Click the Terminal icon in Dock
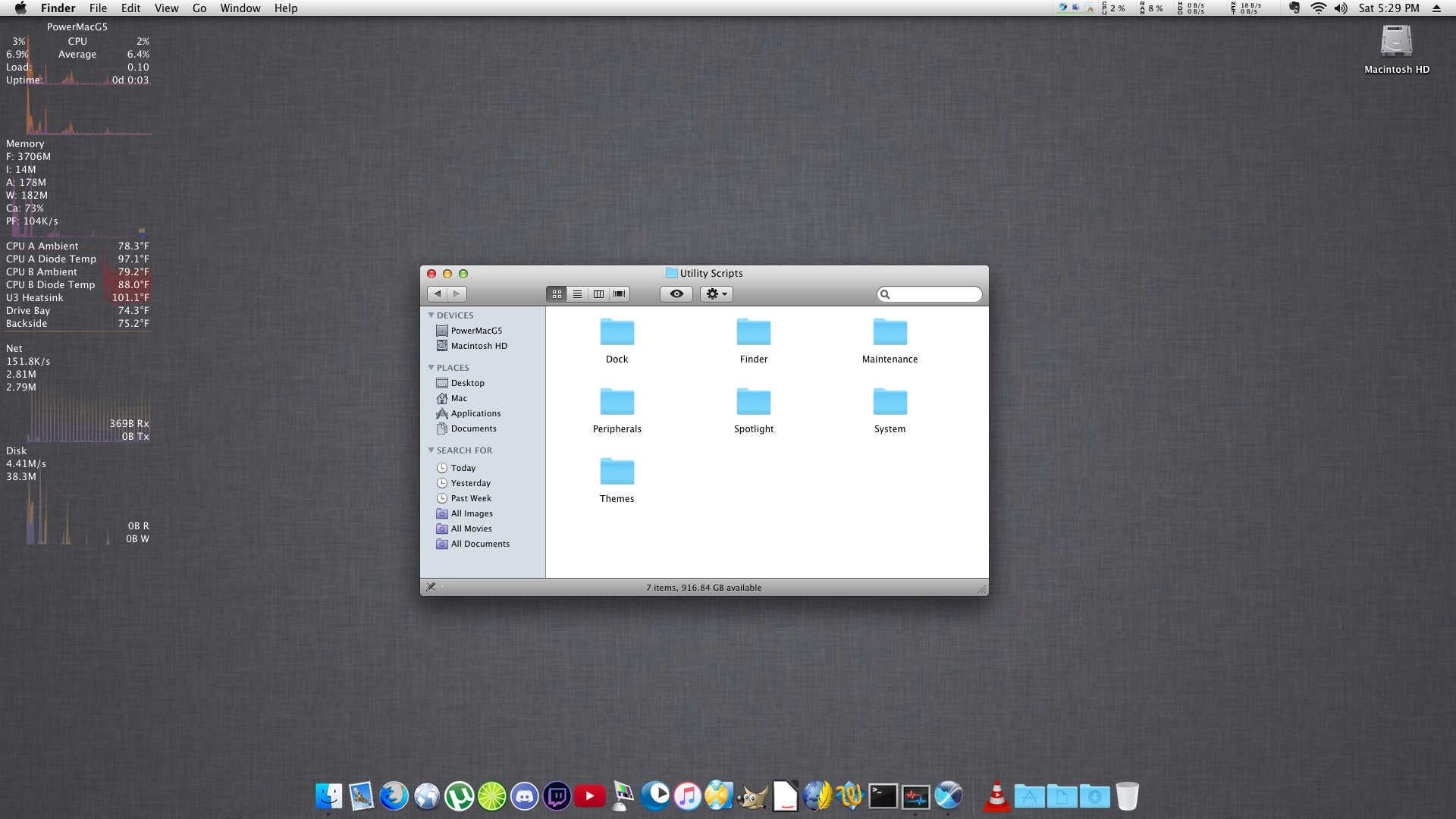 point(883,796)
